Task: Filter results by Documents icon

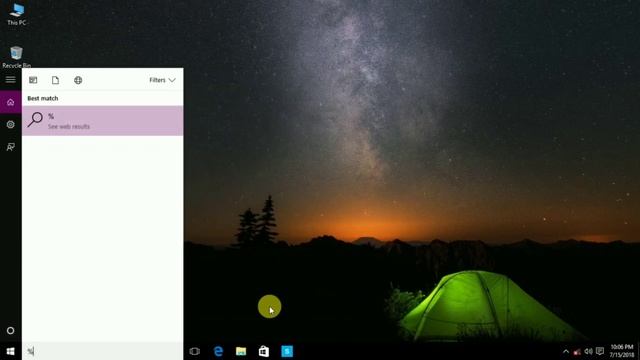Action: [56, 80]
